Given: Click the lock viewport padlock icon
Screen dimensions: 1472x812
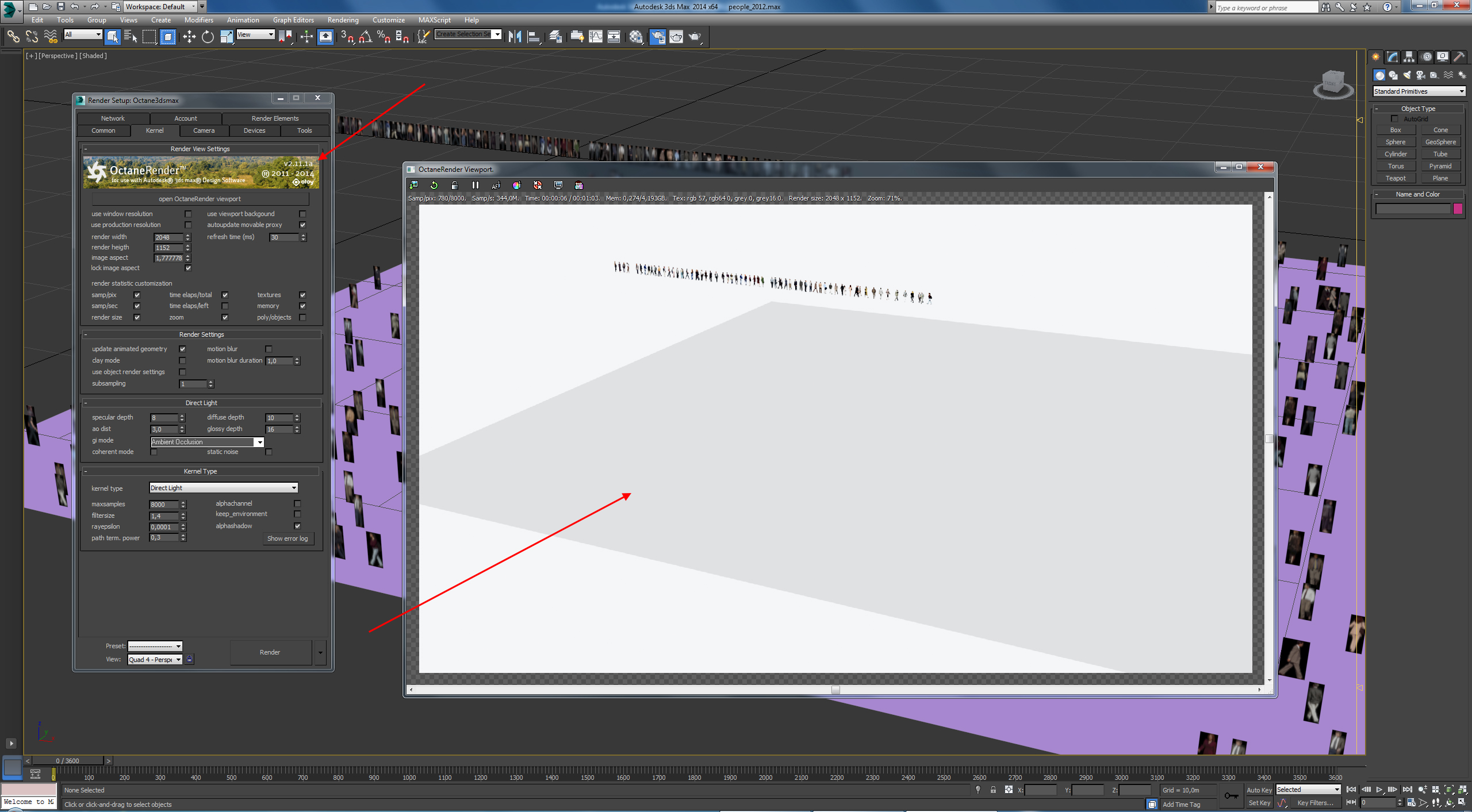Looking at the screenshot, I should click(x=454, y=185).
